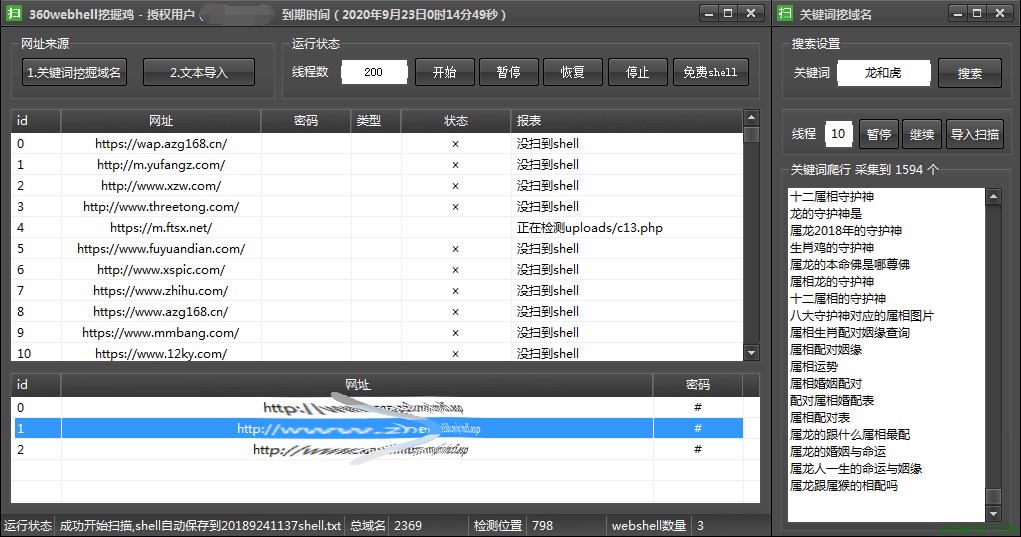Select keyword 十二属相守护神
1021x537 pixels.
tap(832, 197)
